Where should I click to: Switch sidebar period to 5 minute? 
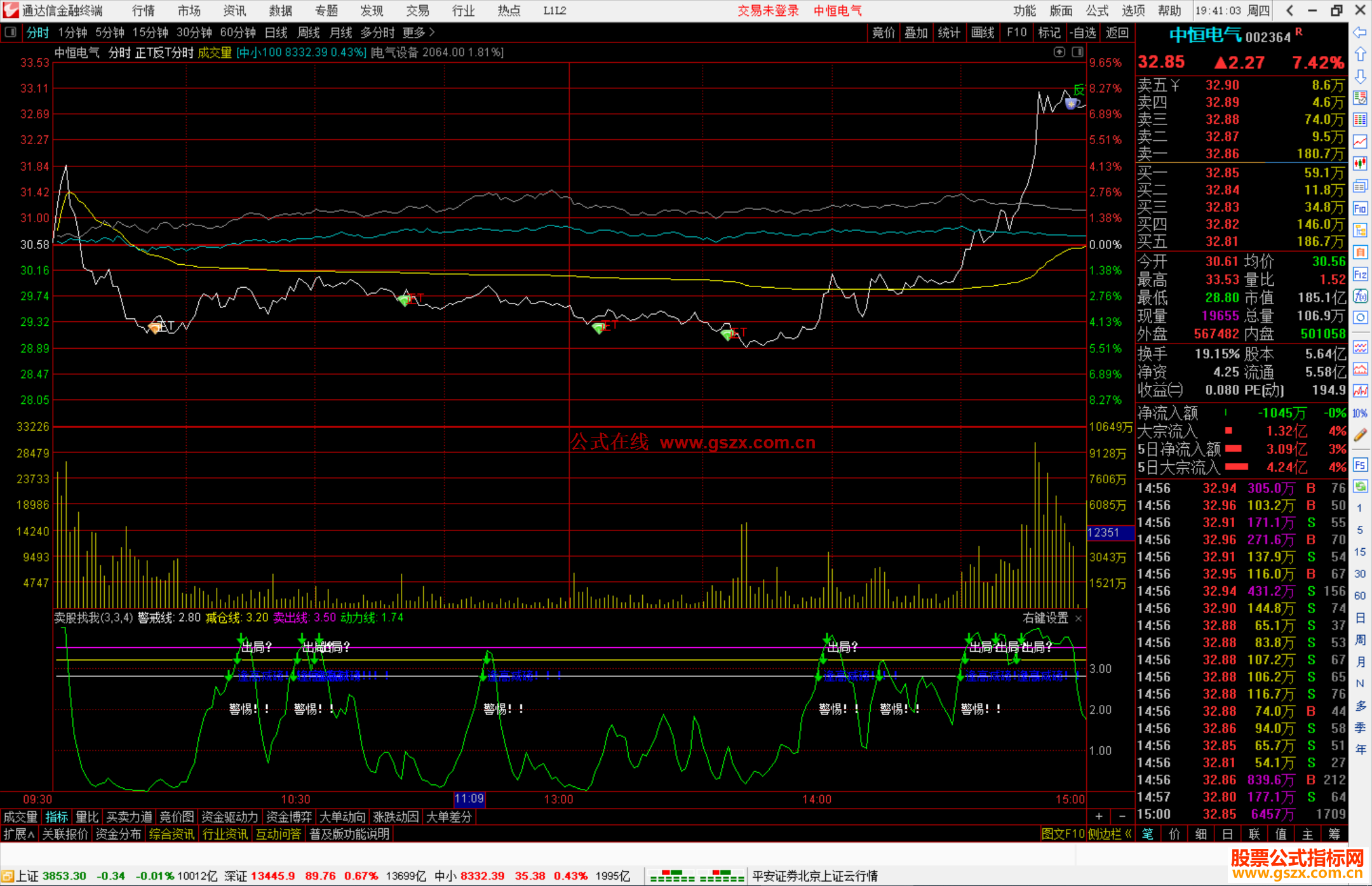coord(1359,530)
